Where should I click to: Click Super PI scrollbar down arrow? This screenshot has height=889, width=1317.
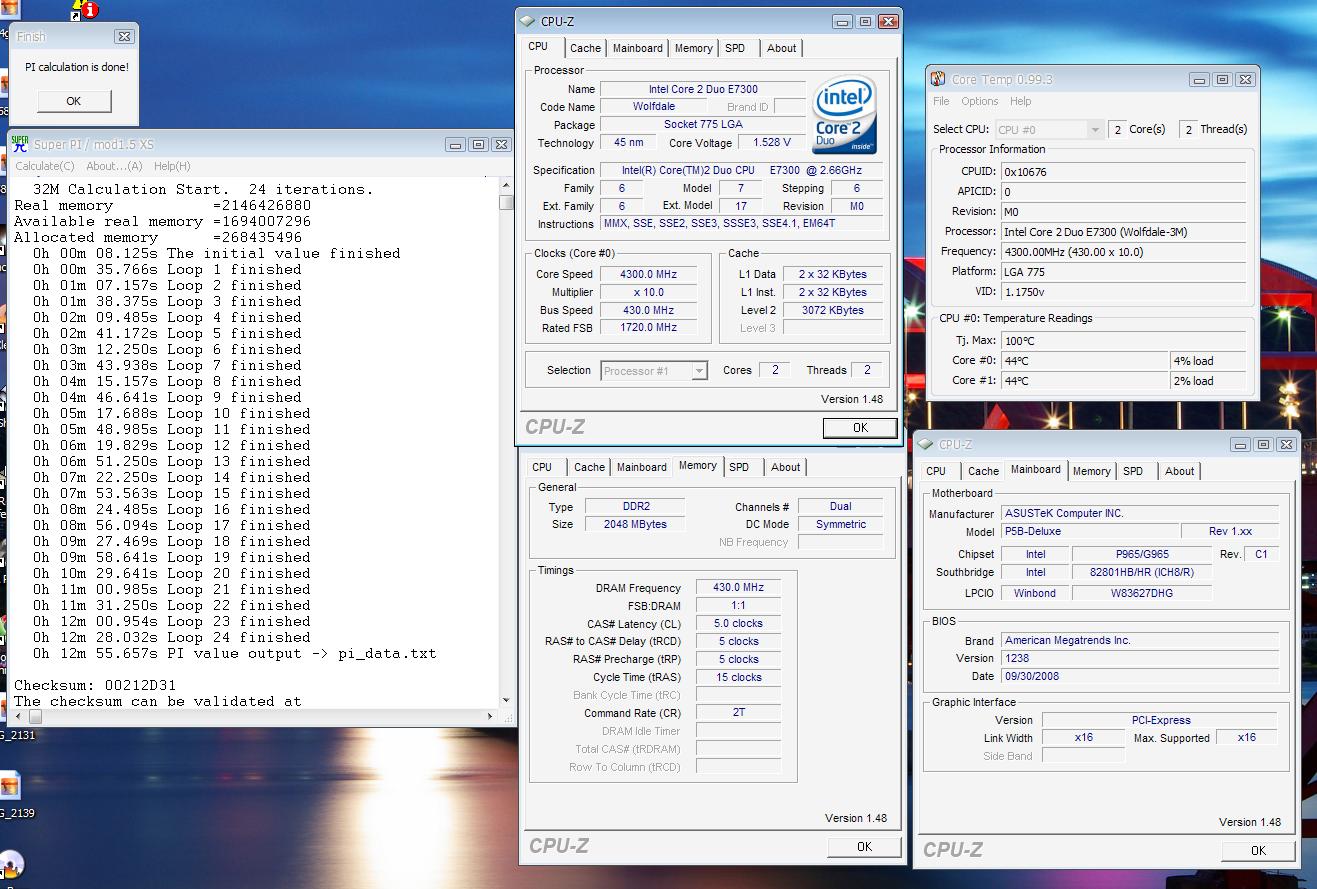[506, 700]
